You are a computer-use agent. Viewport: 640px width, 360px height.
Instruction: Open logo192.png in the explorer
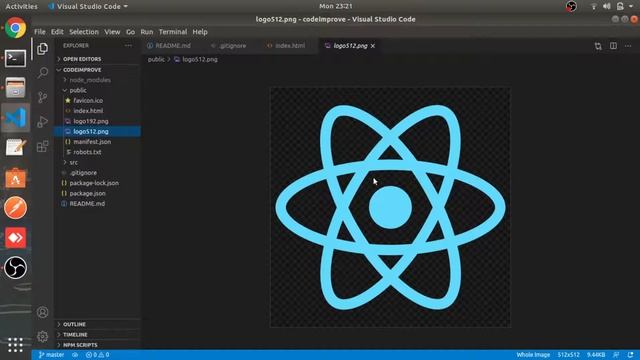98,121
